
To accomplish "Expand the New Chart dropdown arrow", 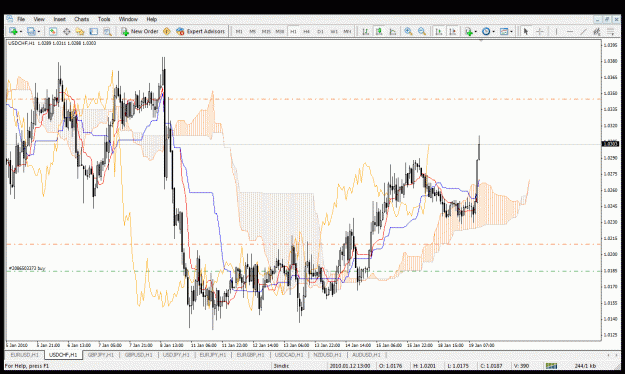I will pyautogui.click(x=20, y=31).
